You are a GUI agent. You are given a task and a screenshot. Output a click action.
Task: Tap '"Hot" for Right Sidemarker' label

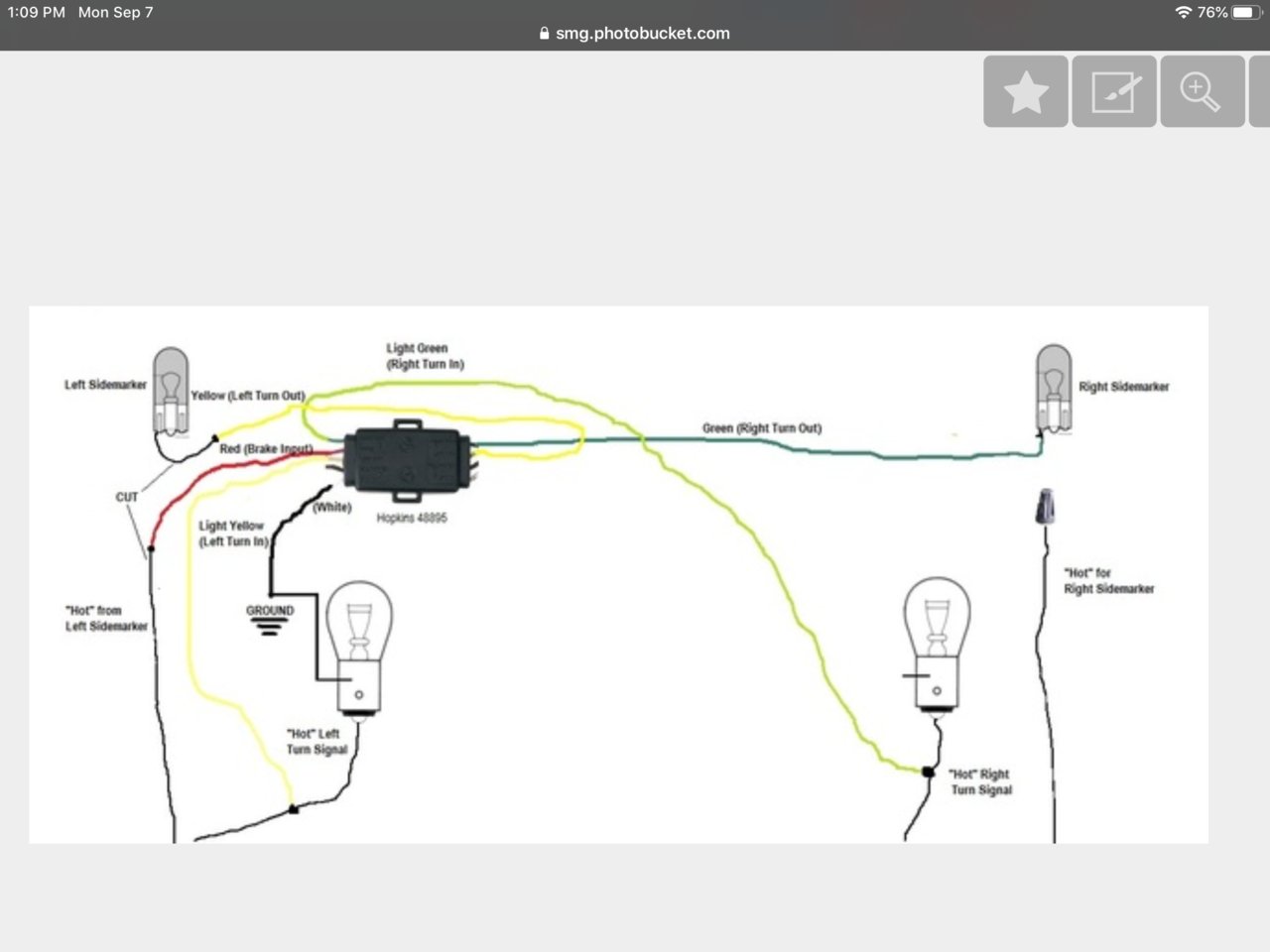point(1109,581)
